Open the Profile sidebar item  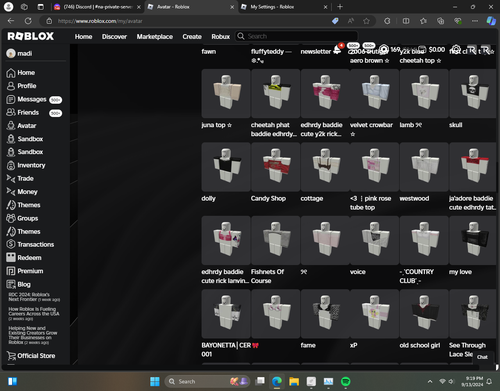(x=21, y=86)
